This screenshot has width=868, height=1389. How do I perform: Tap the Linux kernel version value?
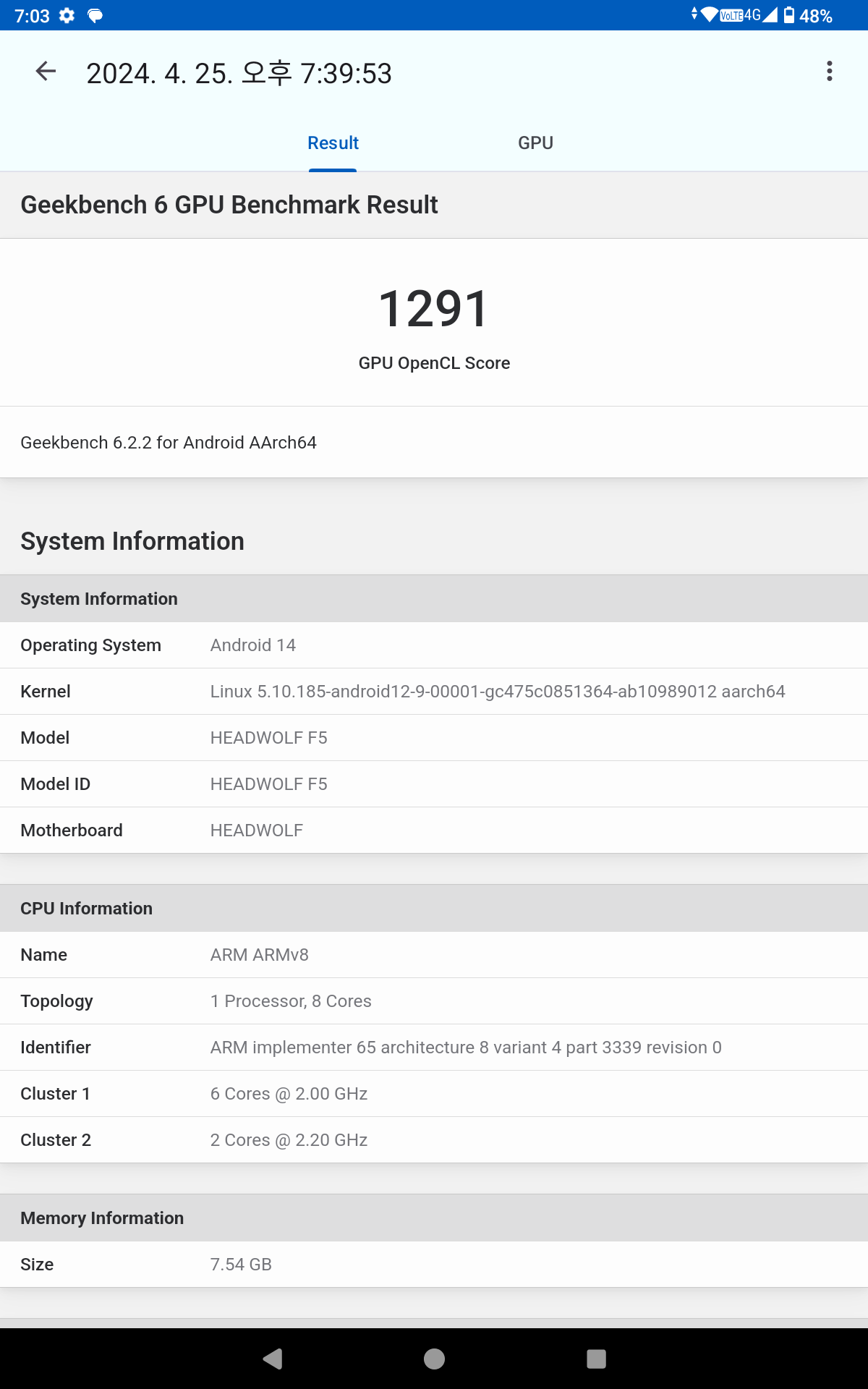[x=498, y=692]
